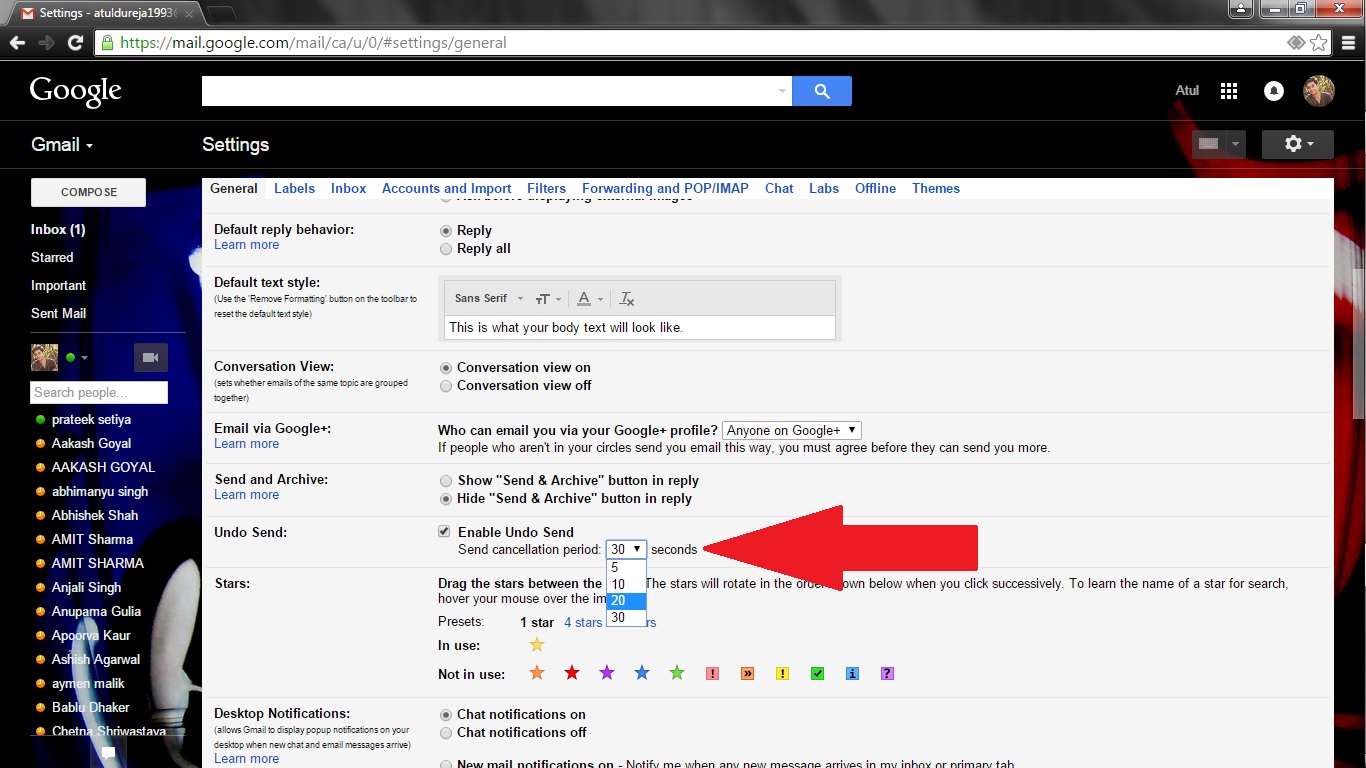
Task: Open the Themes tab
Action: (x=936, y=188)
